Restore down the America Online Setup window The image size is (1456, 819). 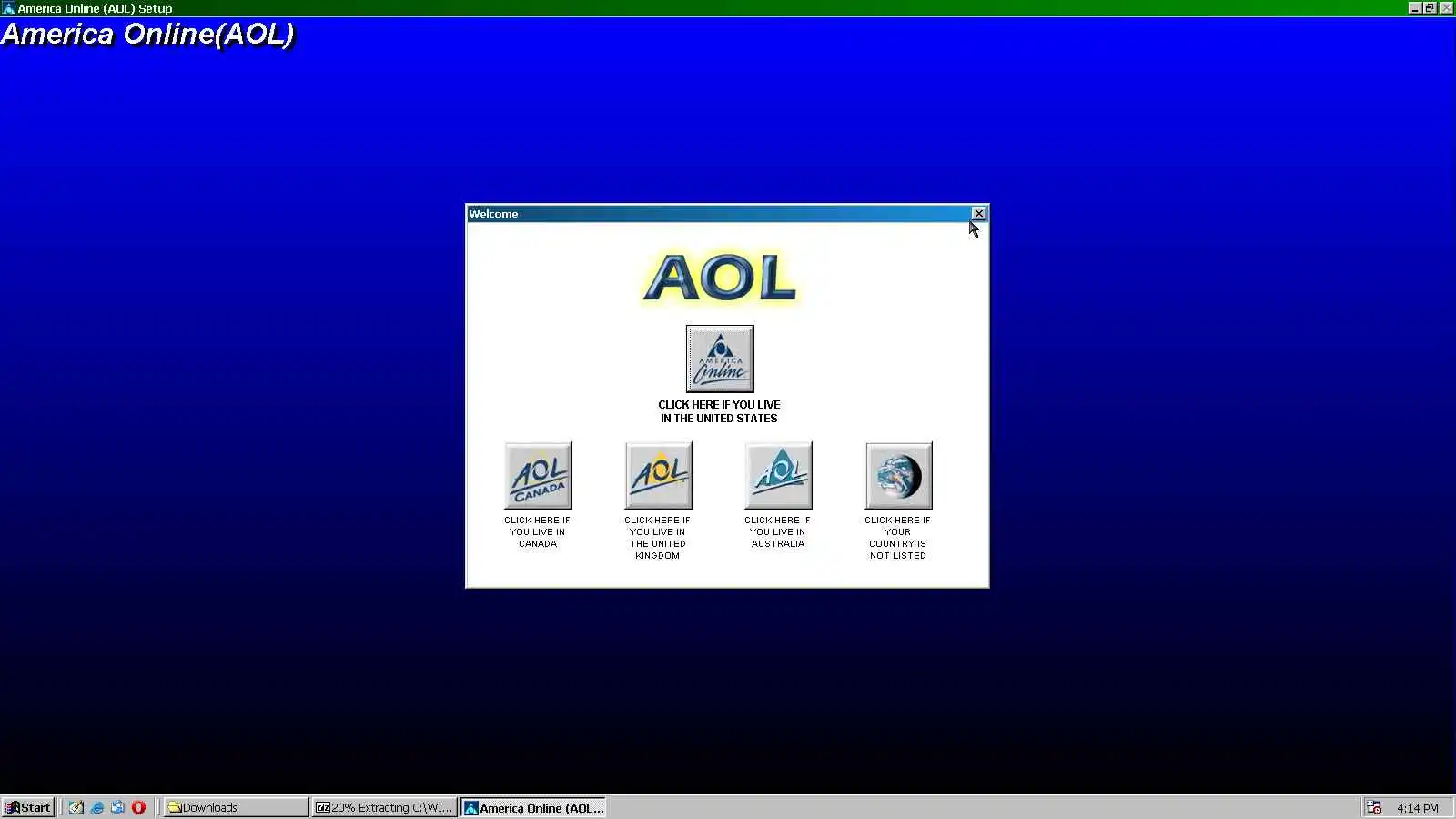[1430, 8]
